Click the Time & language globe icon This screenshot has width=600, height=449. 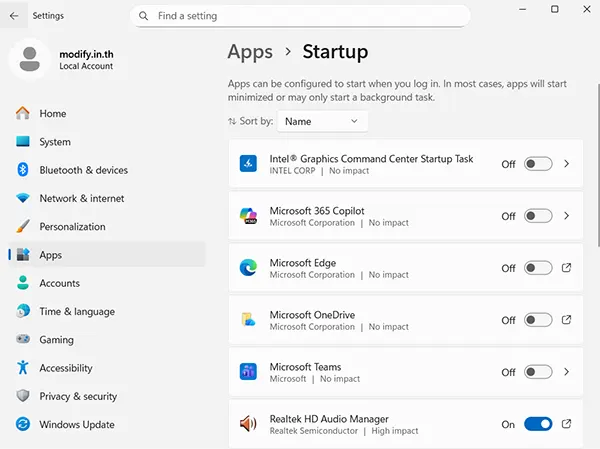tap(23, 311)
